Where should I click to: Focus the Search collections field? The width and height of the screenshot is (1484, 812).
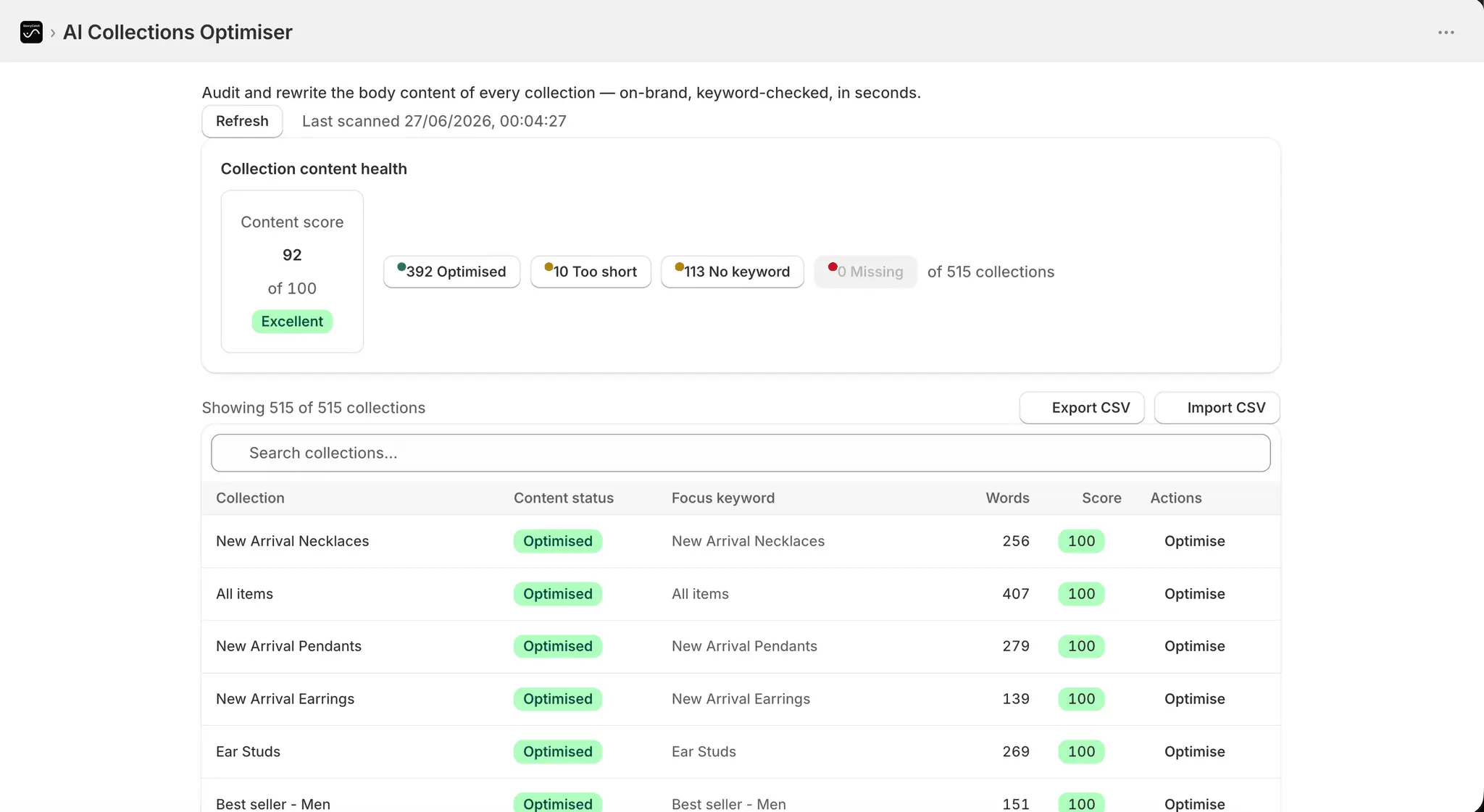(741, 453)
